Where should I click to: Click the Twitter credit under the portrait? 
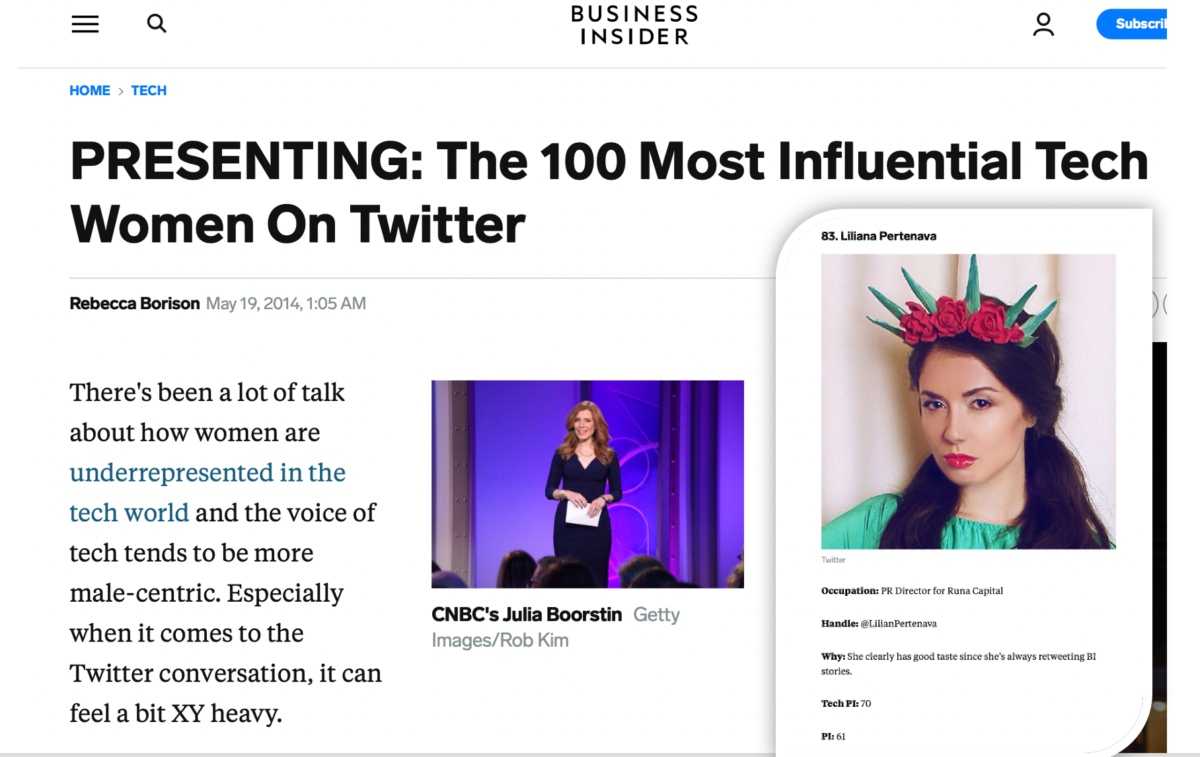coord(833,560)
